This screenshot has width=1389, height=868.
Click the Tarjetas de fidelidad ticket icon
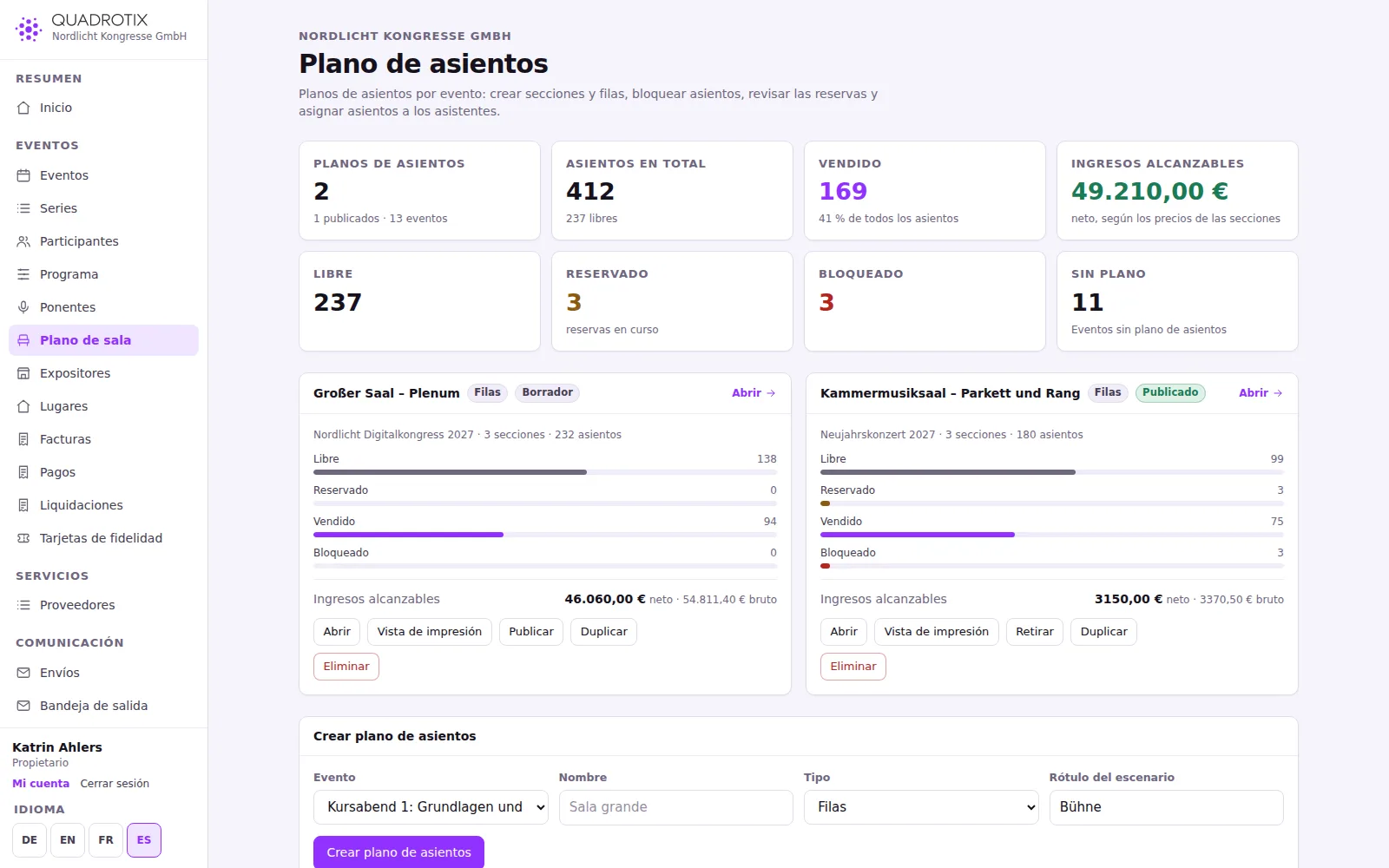point(23,538)
